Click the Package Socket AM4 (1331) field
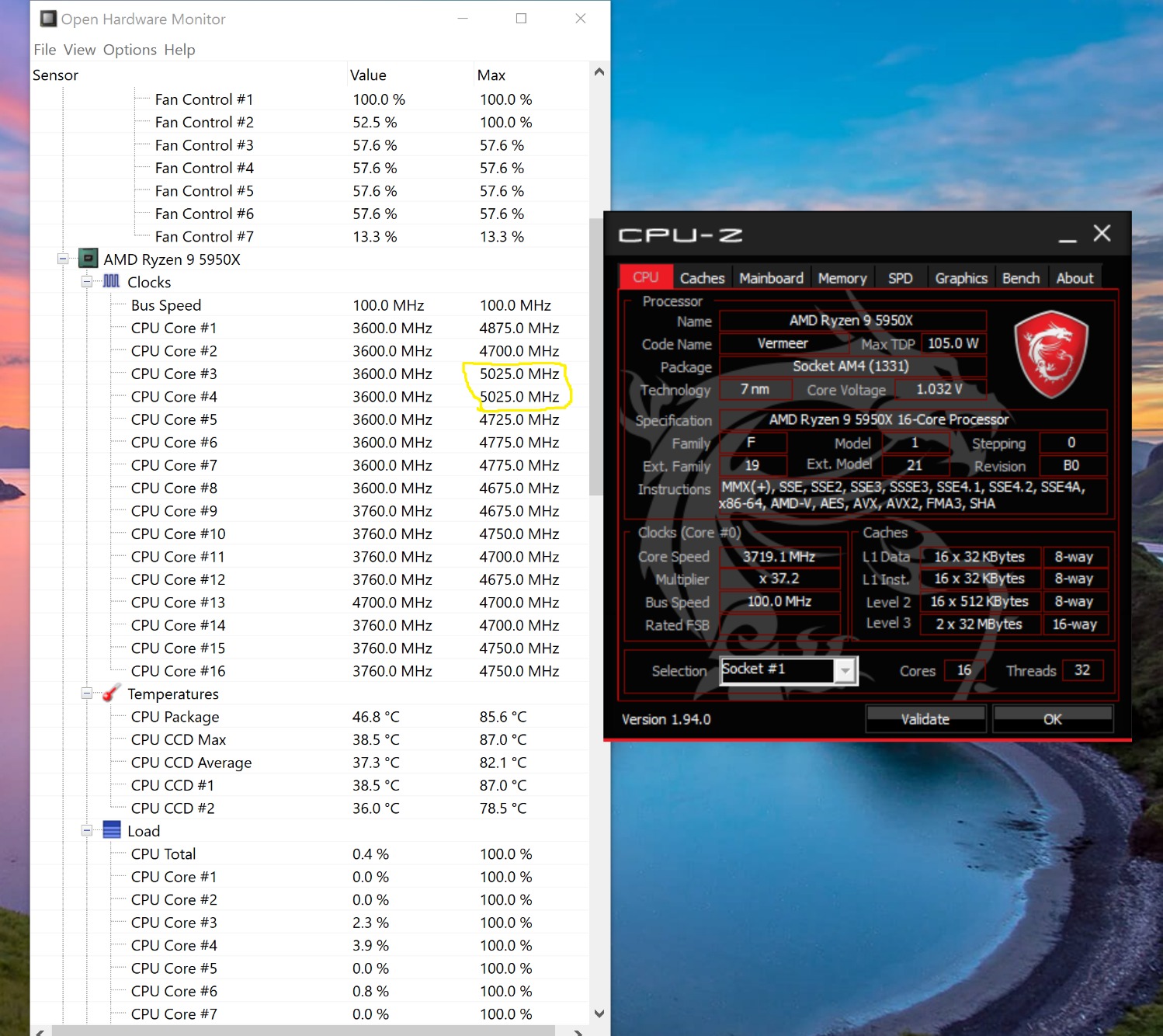 click(852, 367)
